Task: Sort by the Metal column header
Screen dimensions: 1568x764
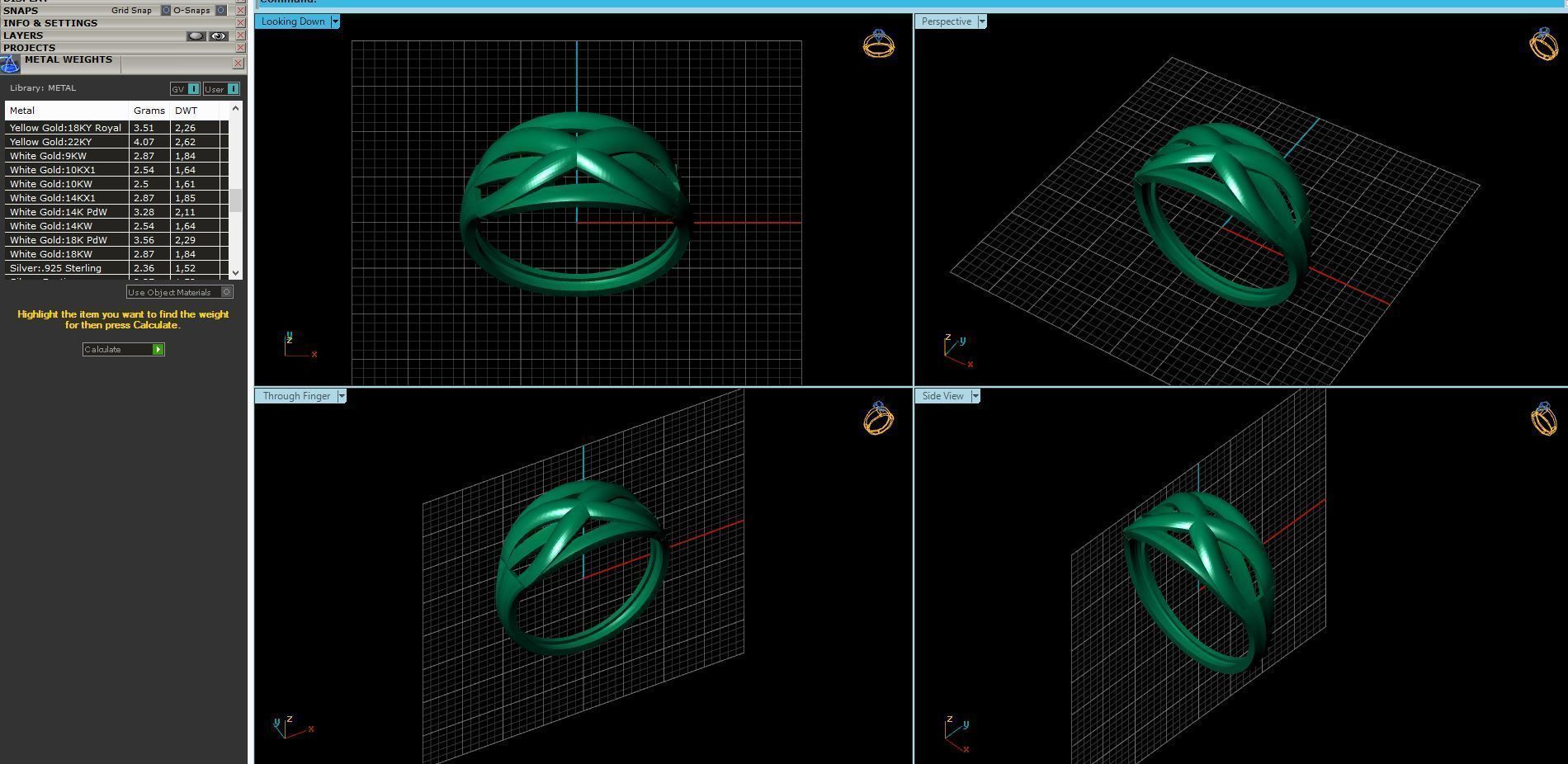Action: (67, 111)
